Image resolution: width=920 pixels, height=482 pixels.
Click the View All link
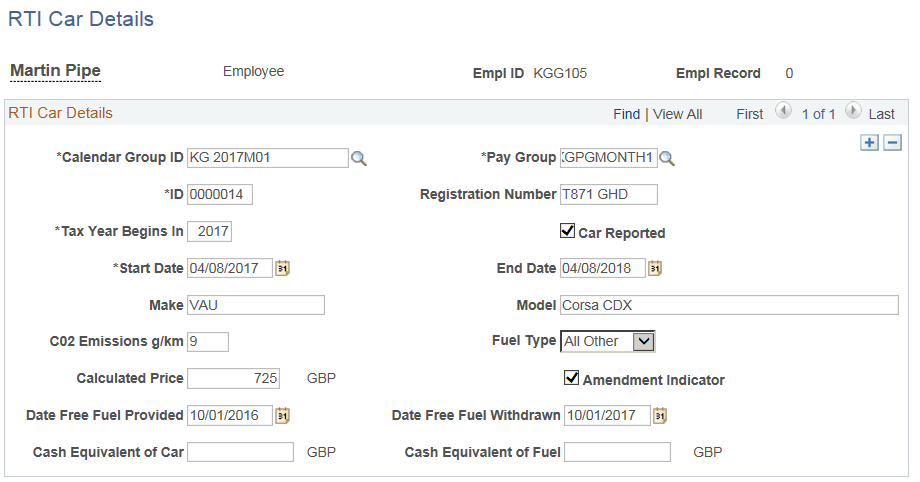tap(678, 114)
